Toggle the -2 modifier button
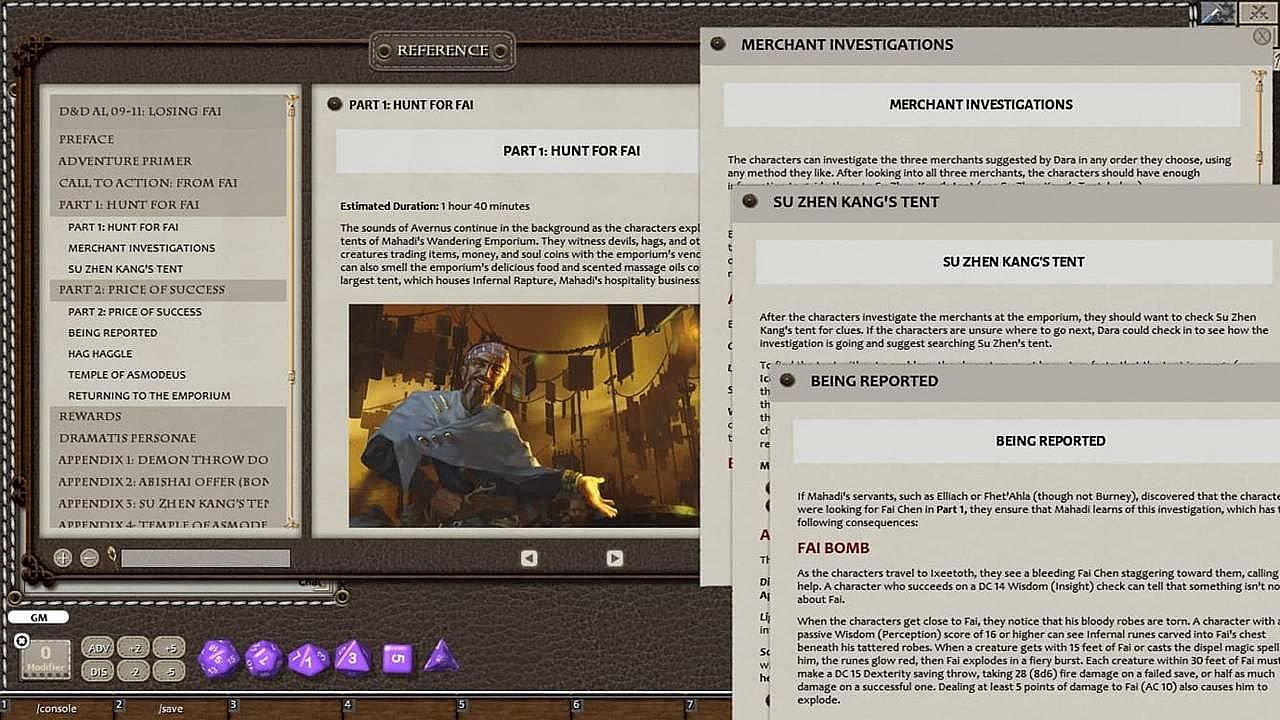Screen dimensions: 1280x720 coord(135,671)
